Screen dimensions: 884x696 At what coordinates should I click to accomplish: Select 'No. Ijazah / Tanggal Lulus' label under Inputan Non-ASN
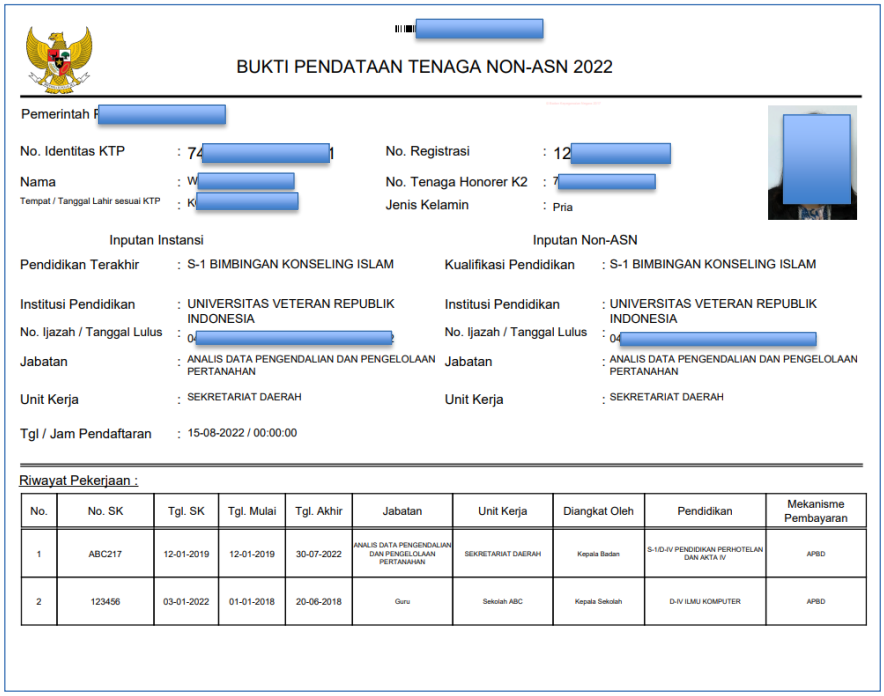pyautogui.click(x=516, y=332)
